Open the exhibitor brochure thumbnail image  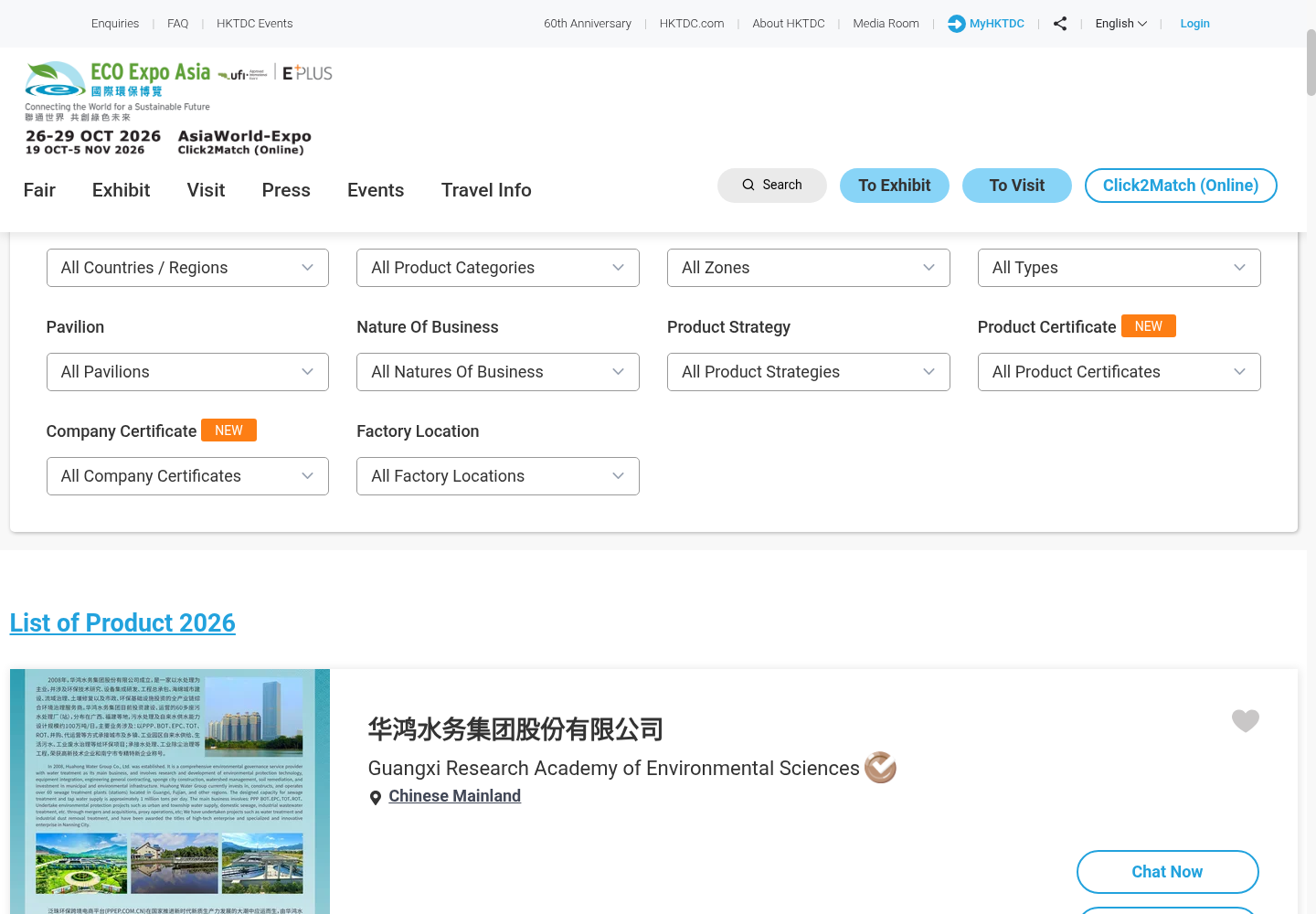click(x=170, y=792)
